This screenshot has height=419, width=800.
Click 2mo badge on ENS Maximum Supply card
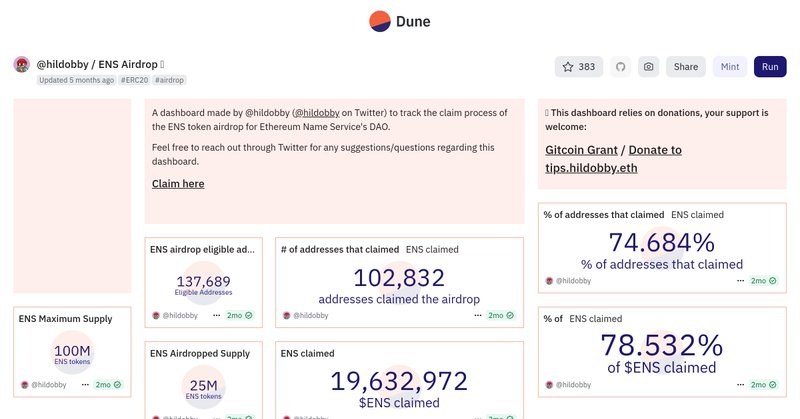coord(109,385)
